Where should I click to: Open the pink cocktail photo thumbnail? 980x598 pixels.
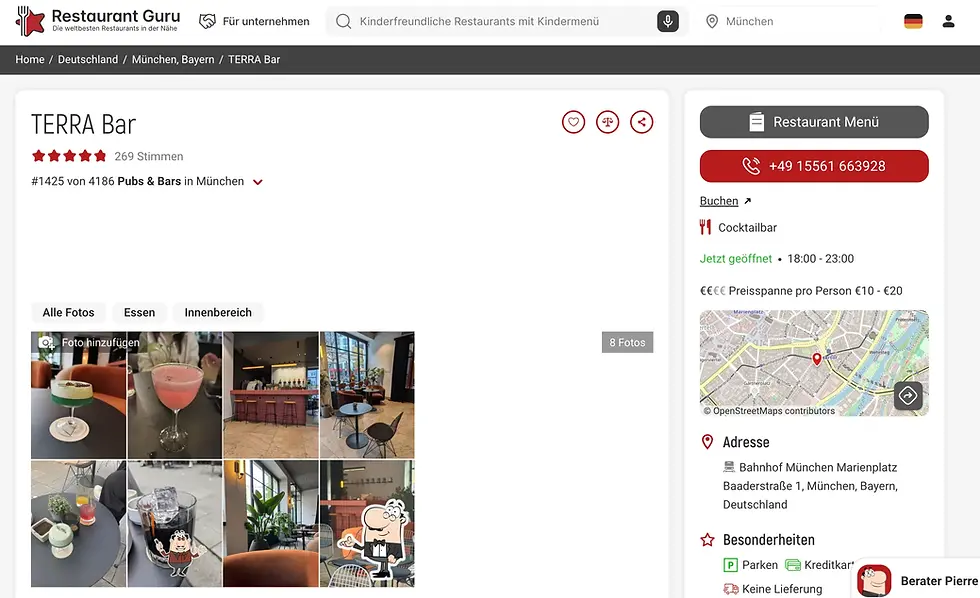tap(174, 395)
